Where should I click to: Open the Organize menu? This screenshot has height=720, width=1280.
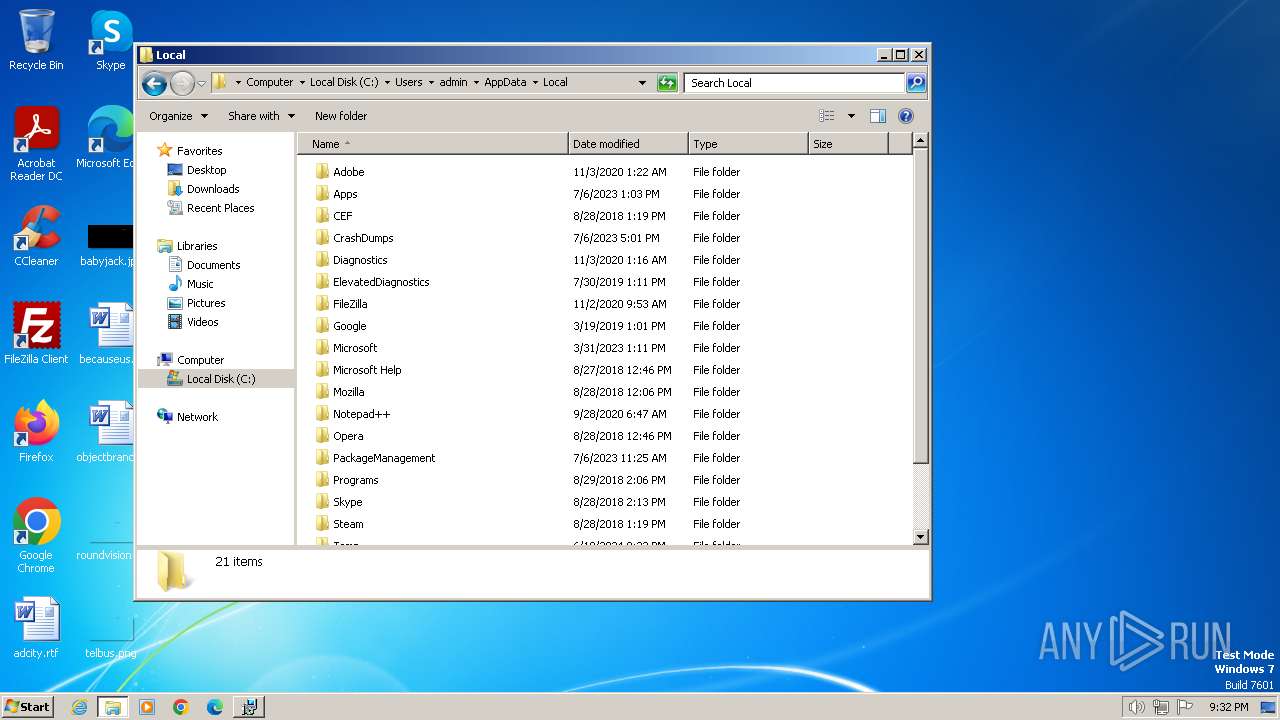[x=179, y=116]
